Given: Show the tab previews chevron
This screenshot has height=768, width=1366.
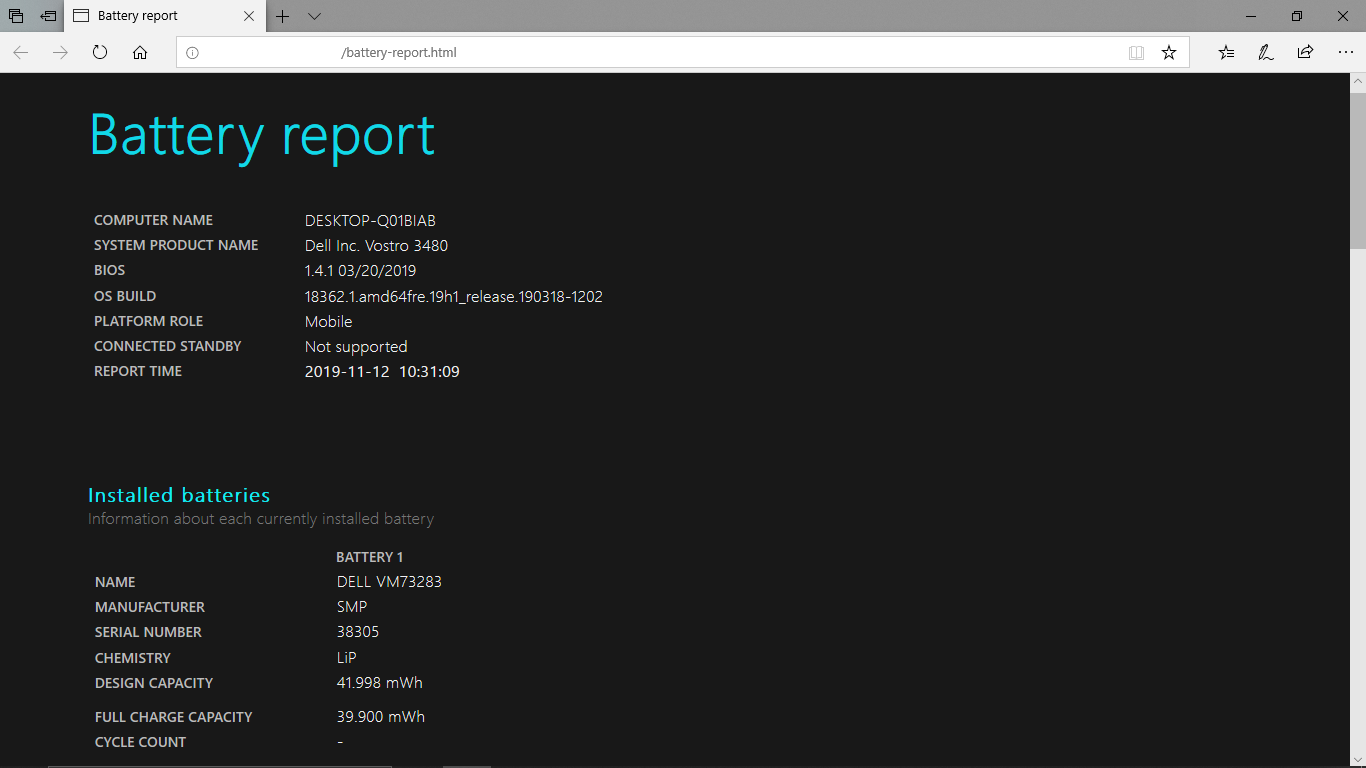Looking at the screenshot, I should tap(314, 16).
